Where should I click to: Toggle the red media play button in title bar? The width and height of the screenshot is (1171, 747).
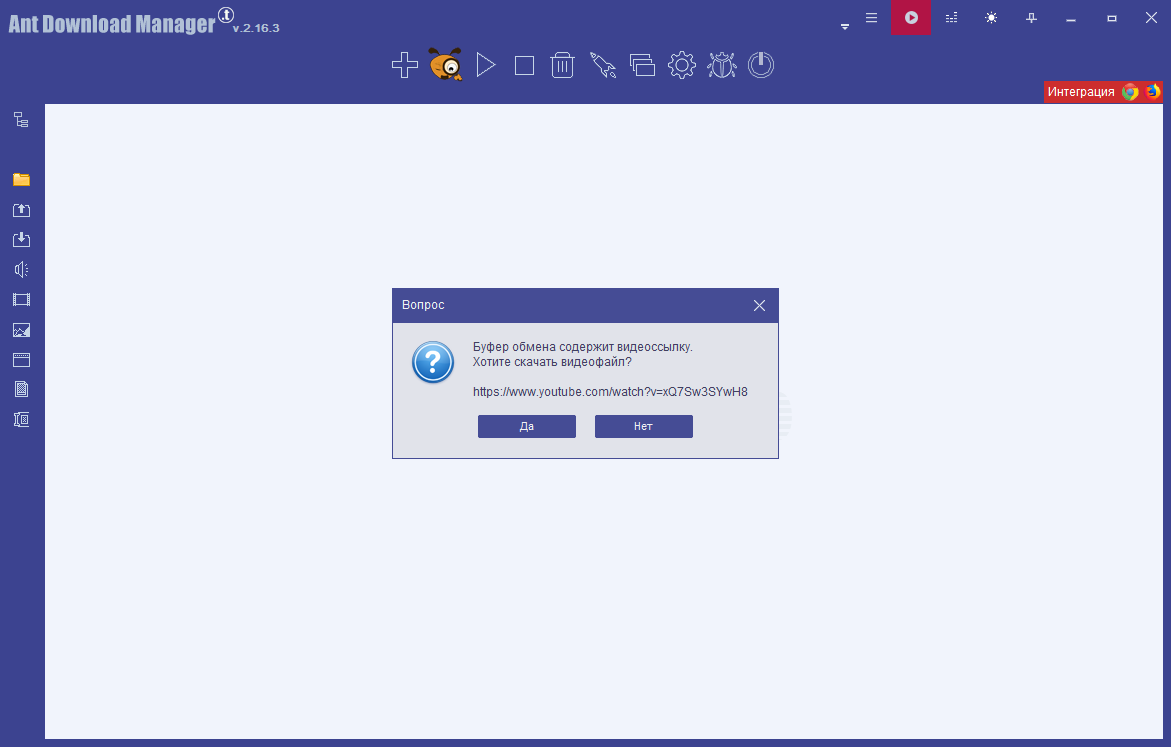tap(911, 18)
